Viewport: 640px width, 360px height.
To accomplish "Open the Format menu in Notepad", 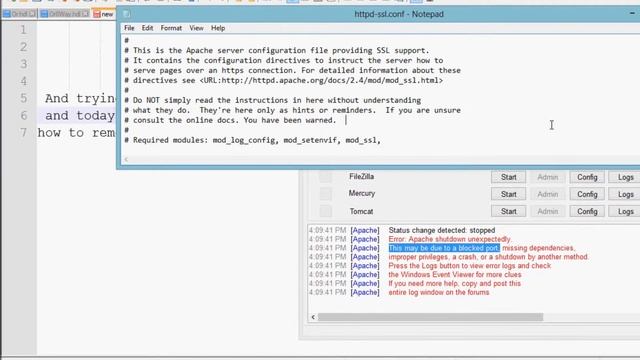I will 171,28.
